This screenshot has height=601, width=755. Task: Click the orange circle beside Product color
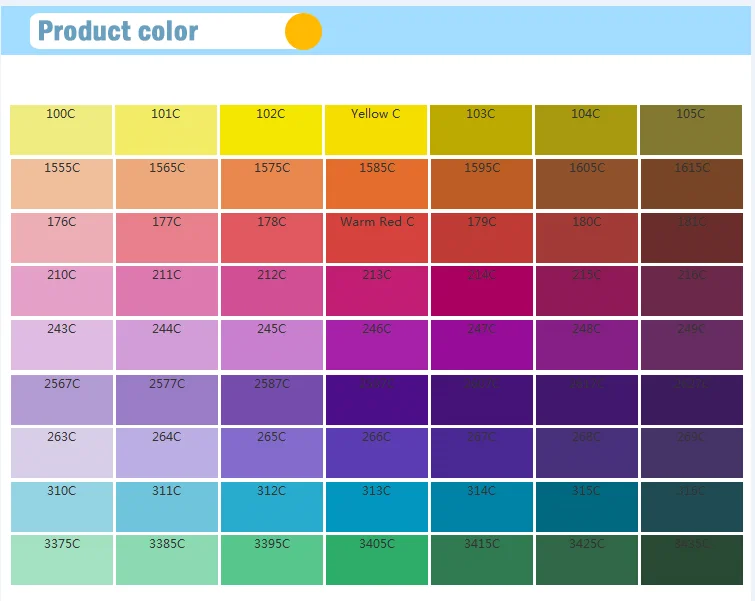click(303, 31)
